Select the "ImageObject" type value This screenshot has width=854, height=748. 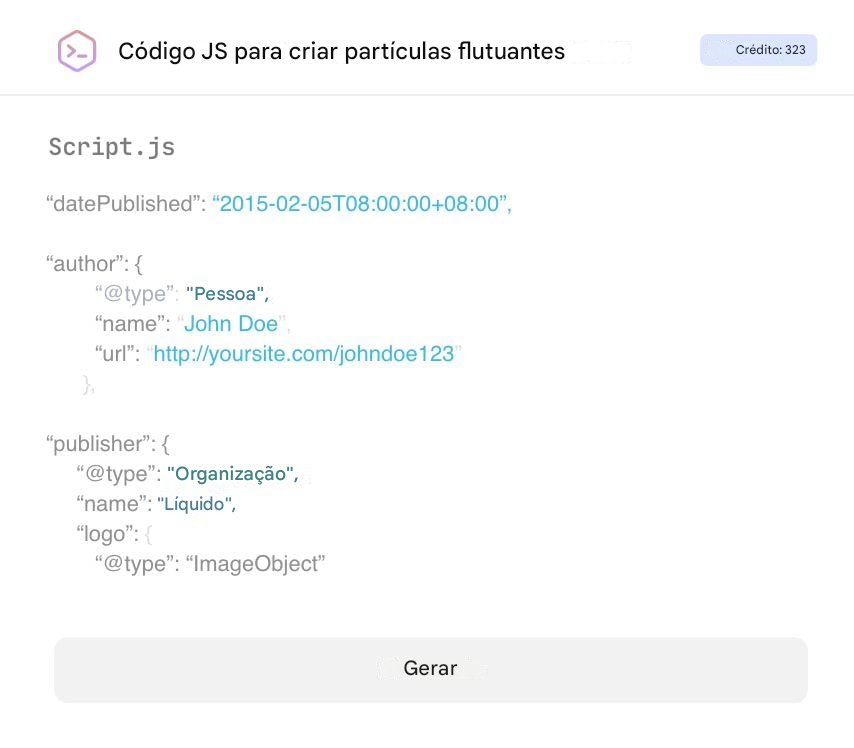256,564
